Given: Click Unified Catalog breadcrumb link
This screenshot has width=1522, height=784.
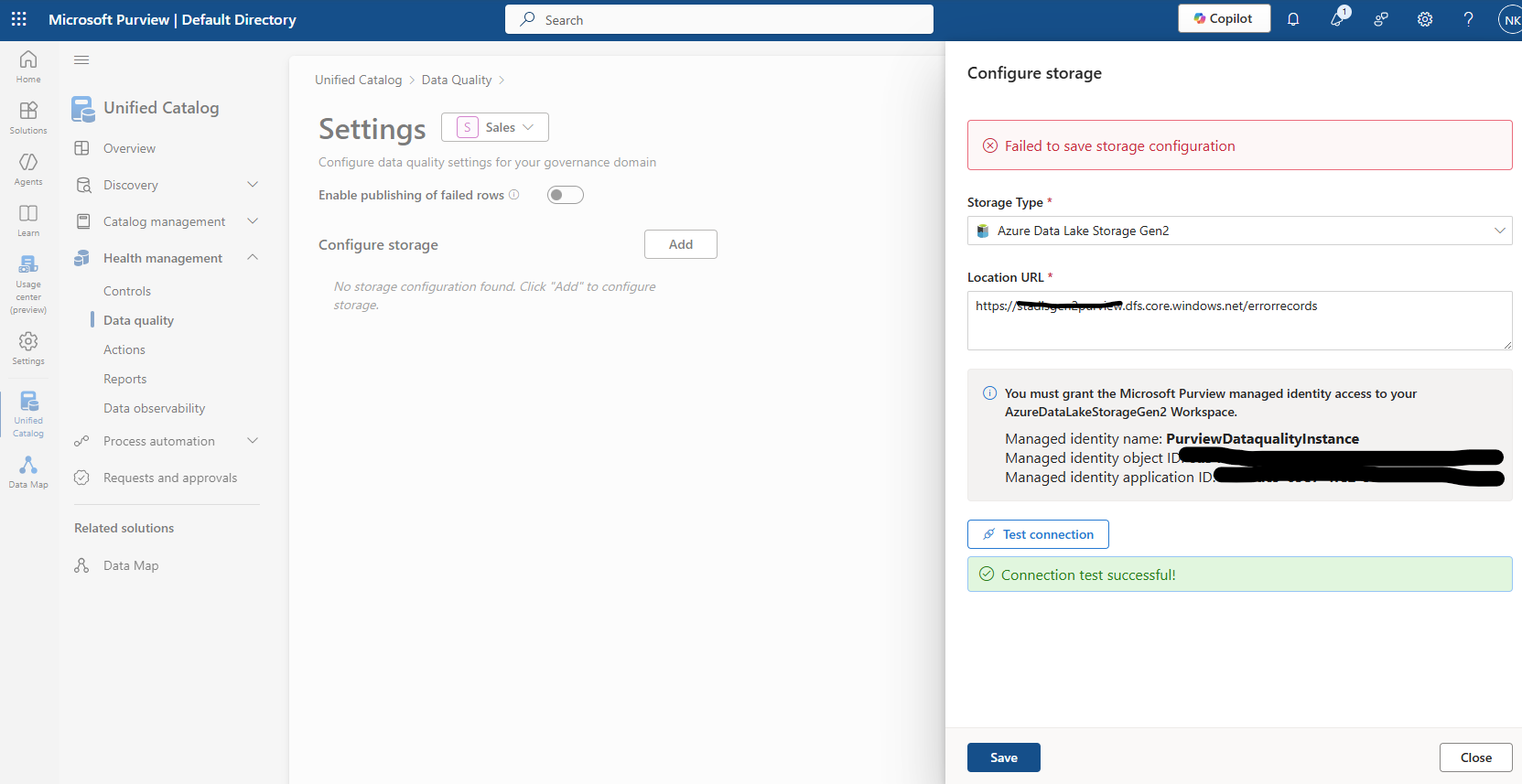Looking at the screenshot, I should 359,80.
